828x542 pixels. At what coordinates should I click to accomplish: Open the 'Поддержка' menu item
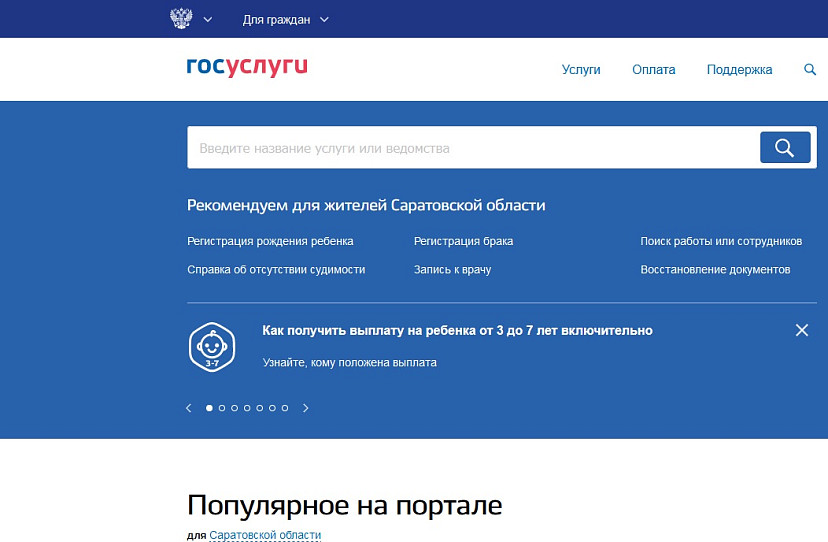739,70
